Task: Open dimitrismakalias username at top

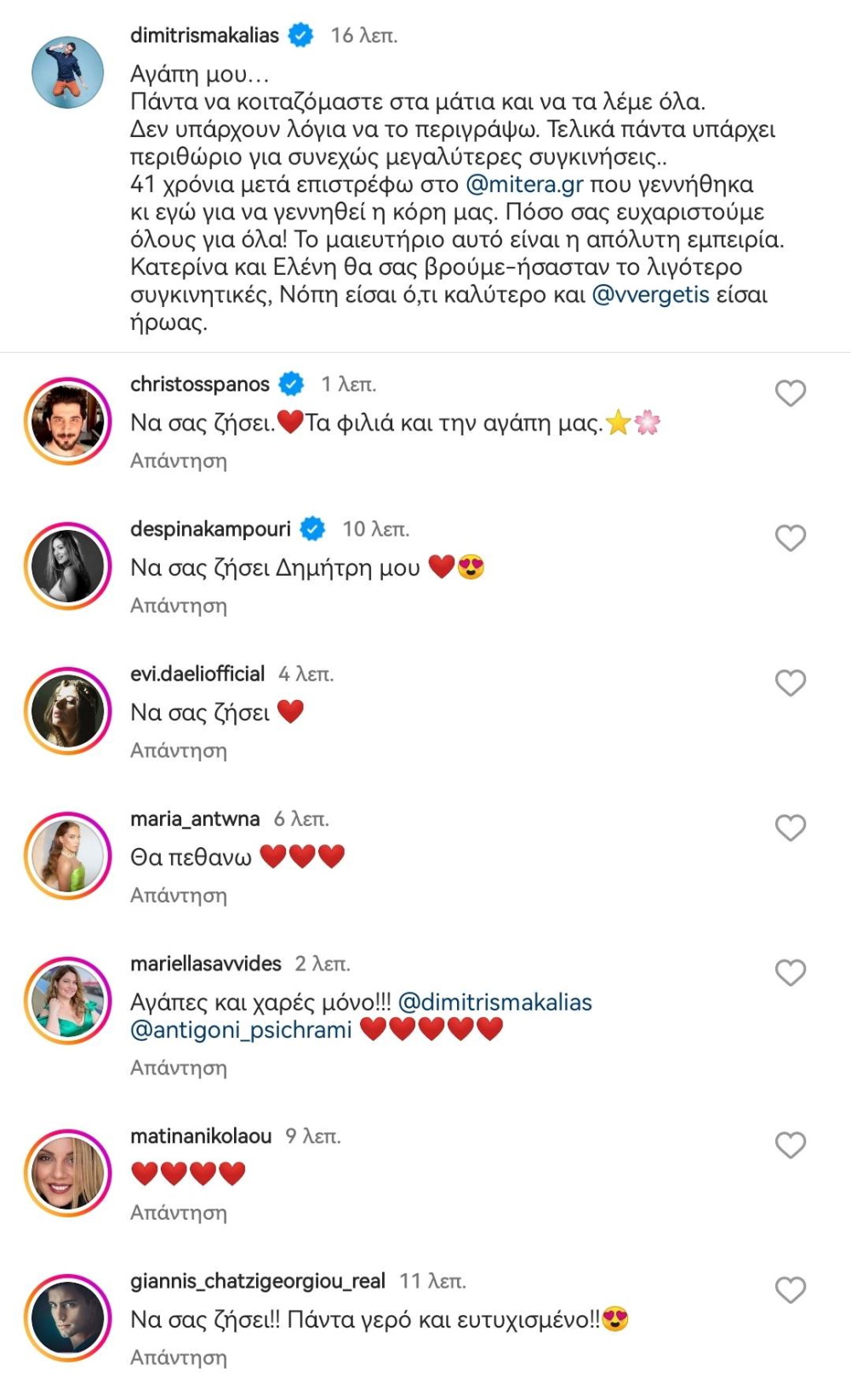Action: [204, 35]
